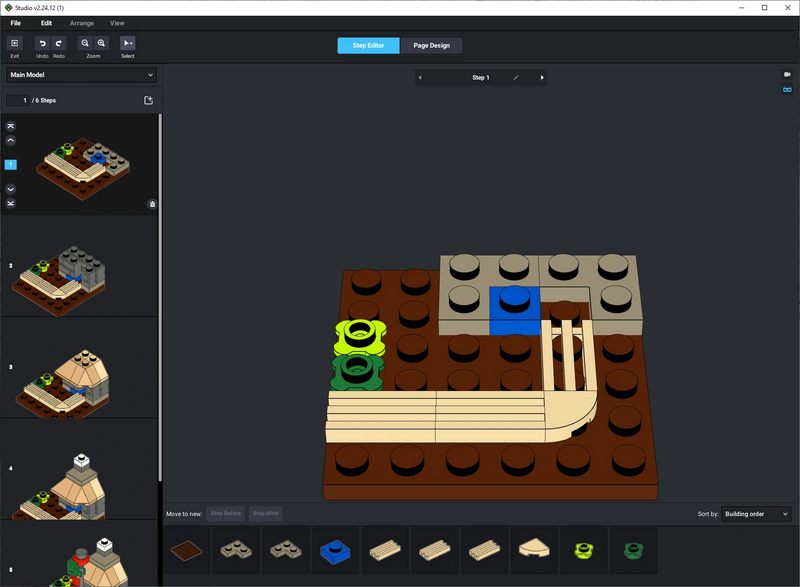Image resolution: width=800 pixels, height=587 pixels.
Task: Click the Exit instruction maker icon
Action: (x=14, y=44)
